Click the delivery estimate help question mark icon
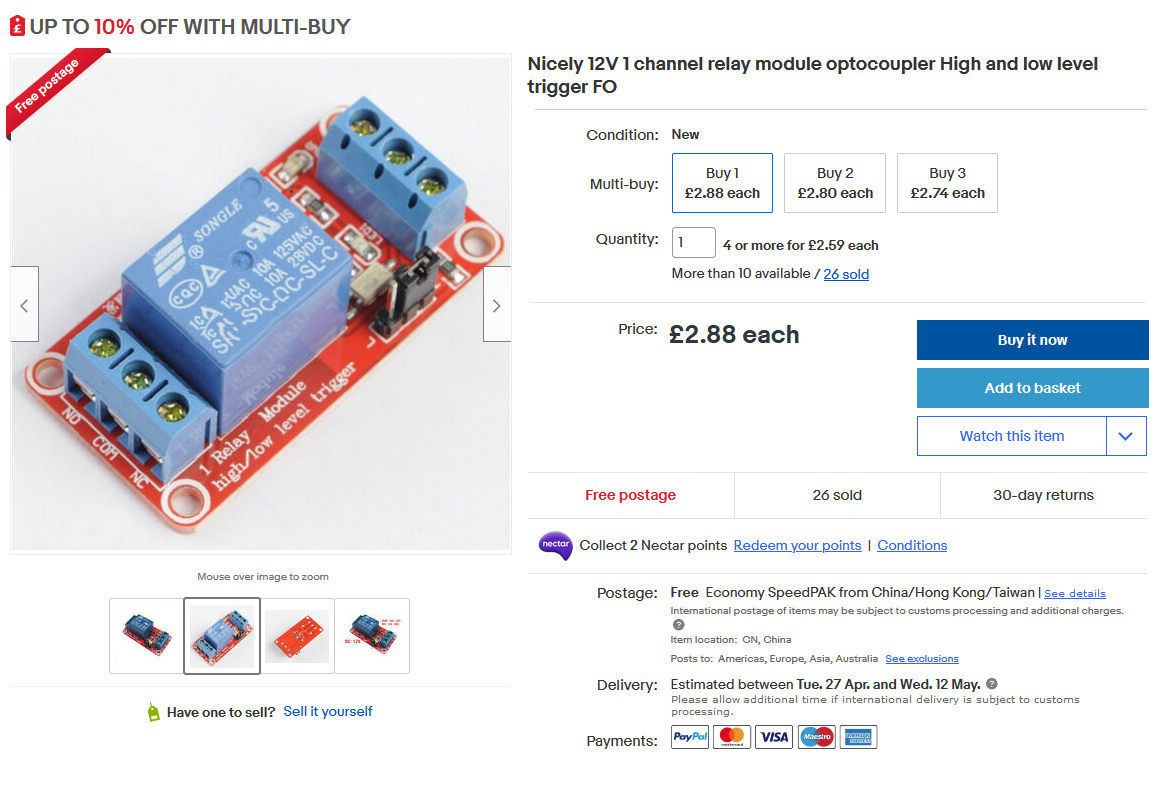 pos(992,684)
